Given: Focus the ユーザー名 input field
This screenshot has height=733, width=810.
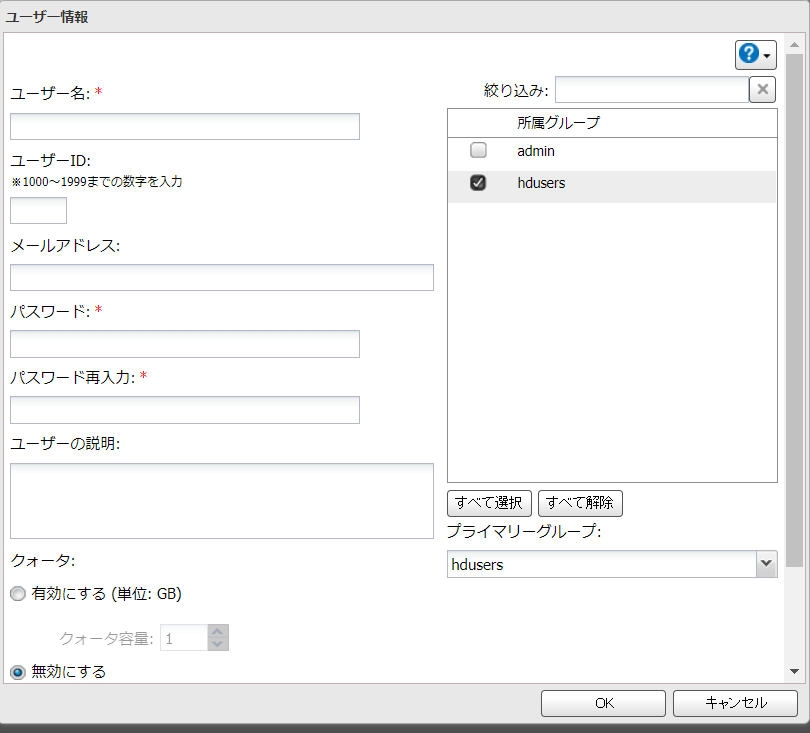Looking at the screenshot, I should tap(184, 126).
